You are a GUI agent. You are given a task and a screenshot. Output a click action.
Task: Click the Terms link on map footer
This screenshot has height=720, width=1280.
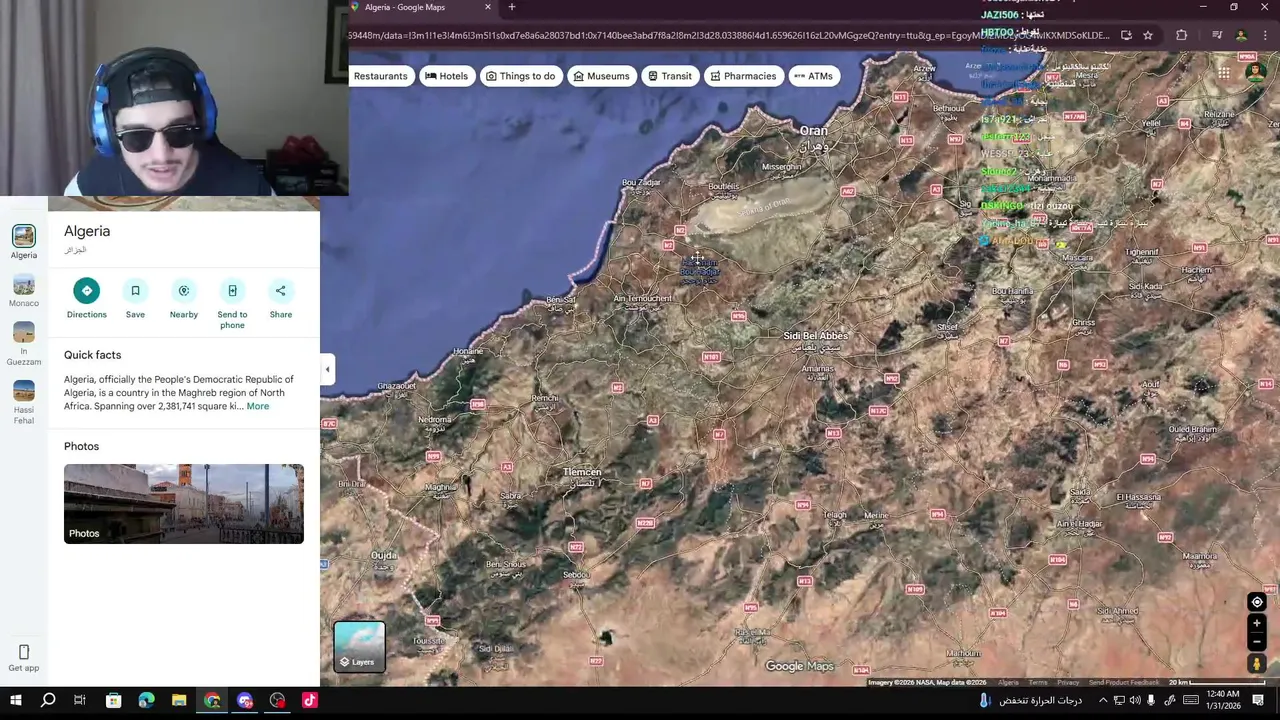[x=1038, y=682]
